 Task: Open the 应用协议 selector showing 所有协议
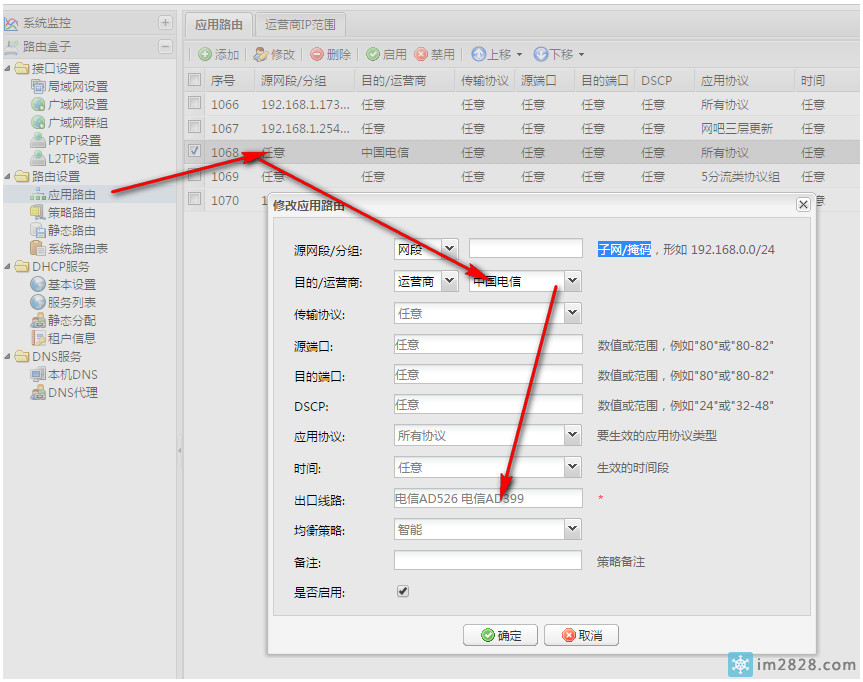click(x=570, y=435)
